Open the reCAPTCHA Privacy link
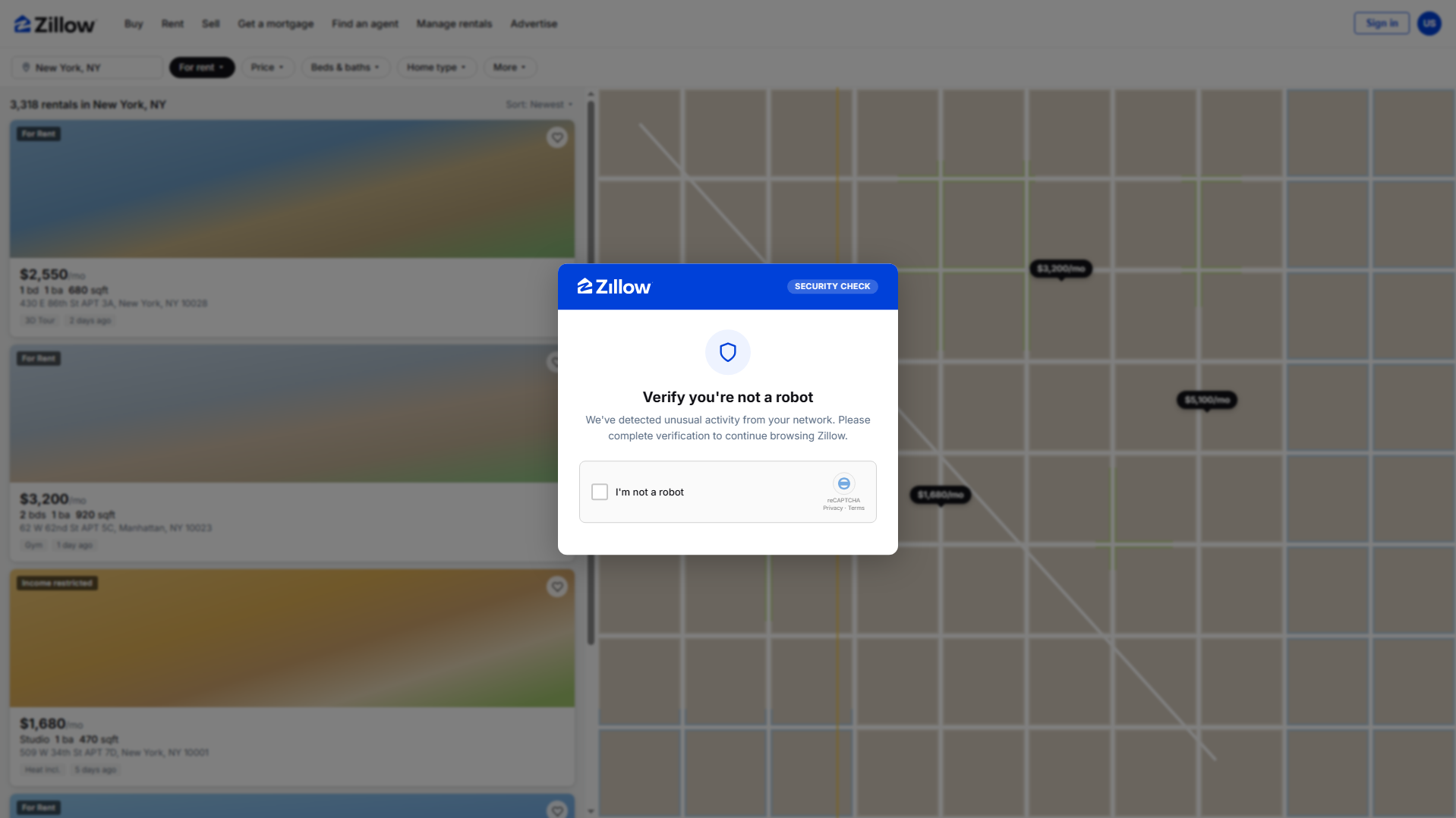Screen dimensions: 1456x818 pos(833,508)
